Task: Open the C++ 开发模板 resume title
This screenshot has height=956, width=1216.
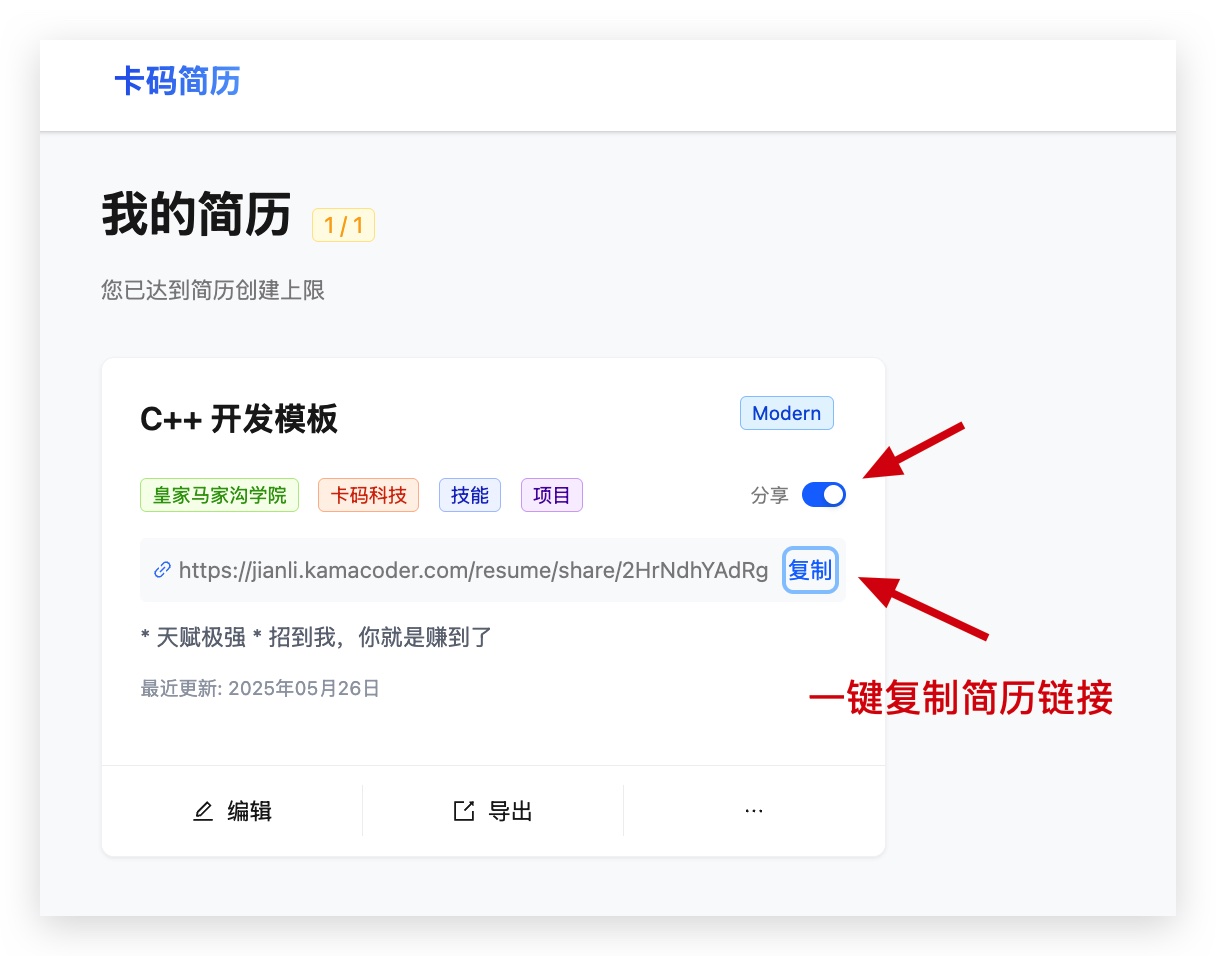Action: click(x=239, y=420)
